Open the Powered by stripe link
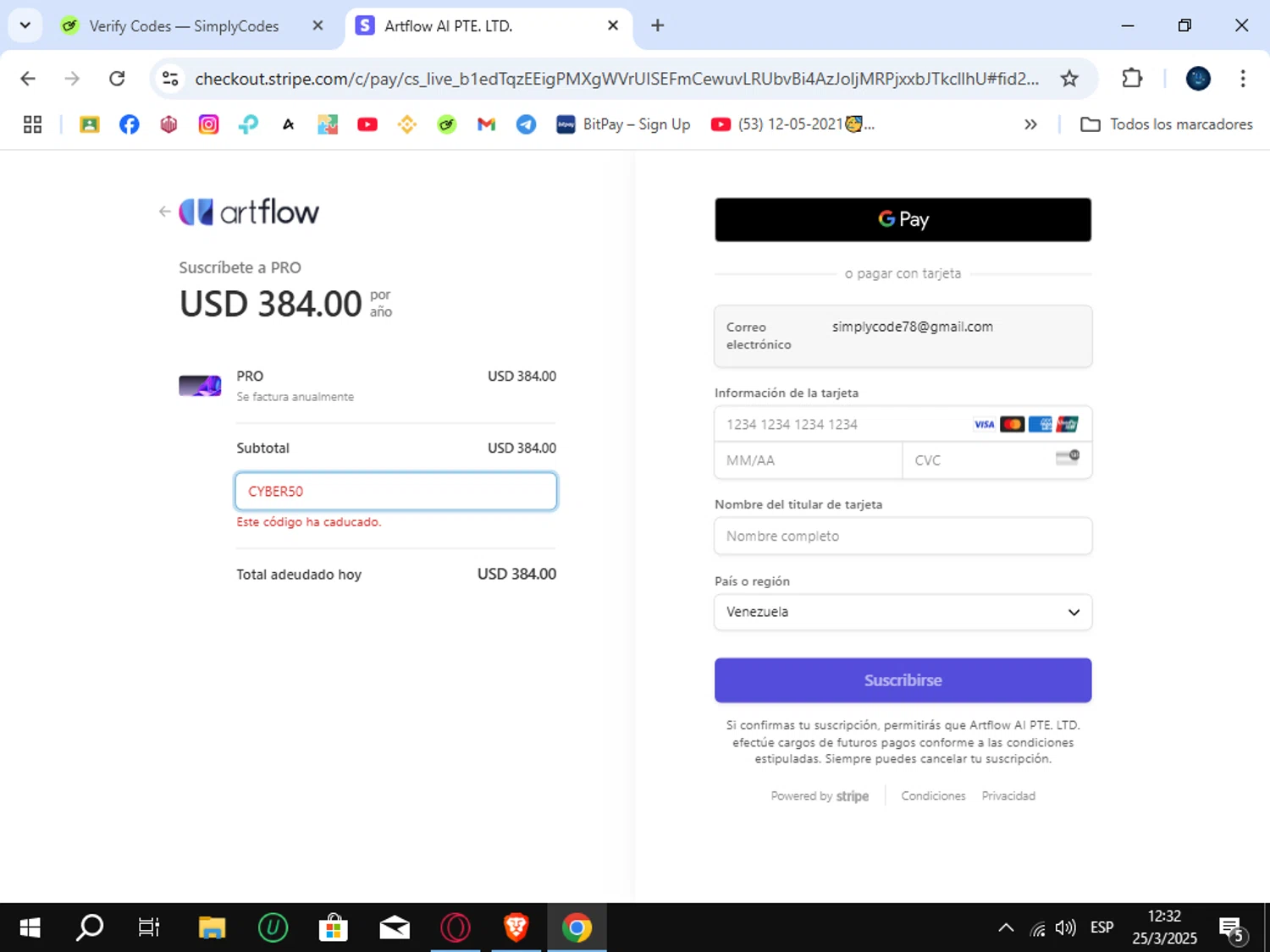1270x952 pixels. point(820,796)
